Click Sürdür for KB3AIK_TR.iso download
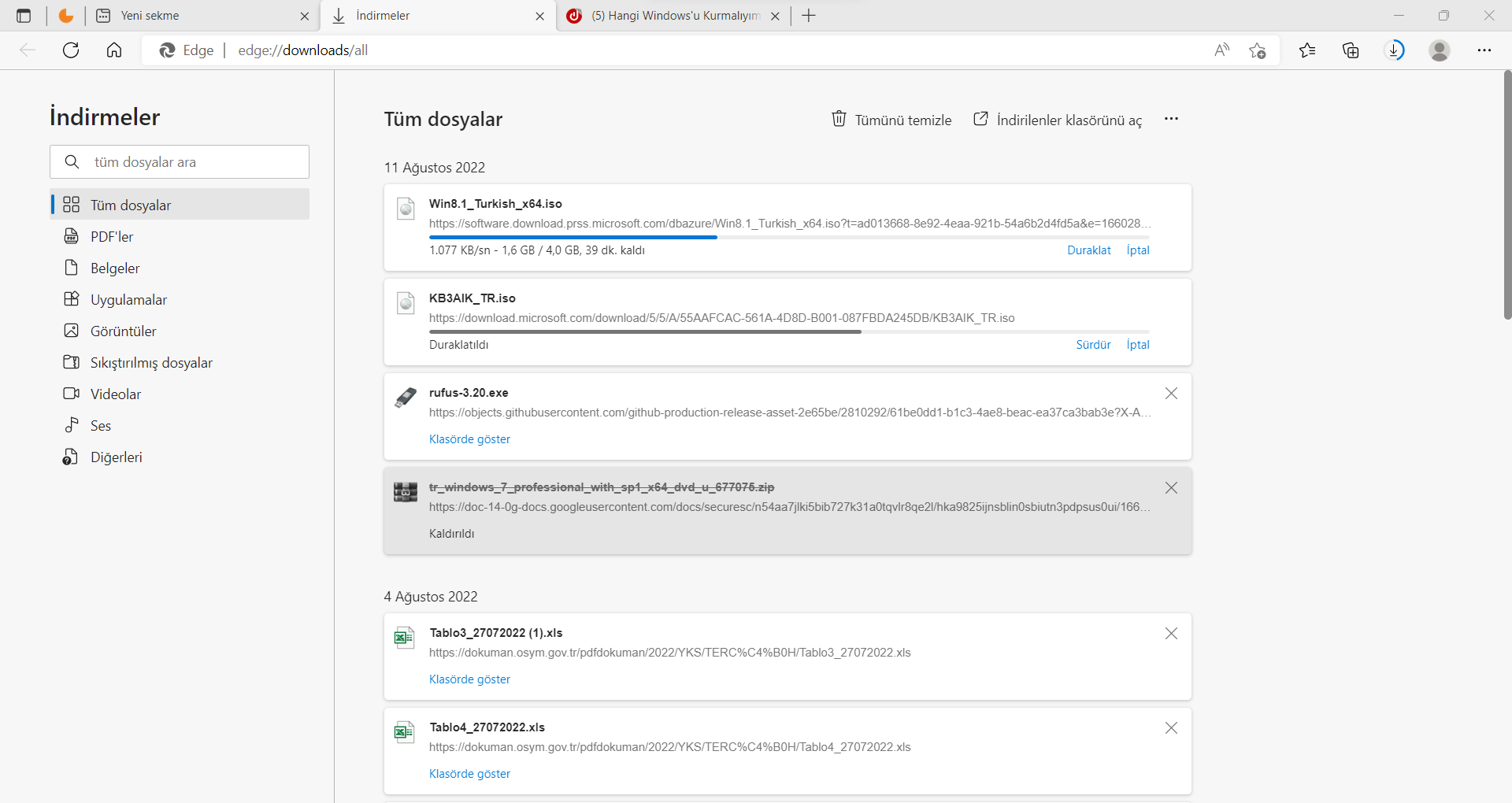Screen dimensions: 1512x803 pyautogui.click(x=1093, y=345)
